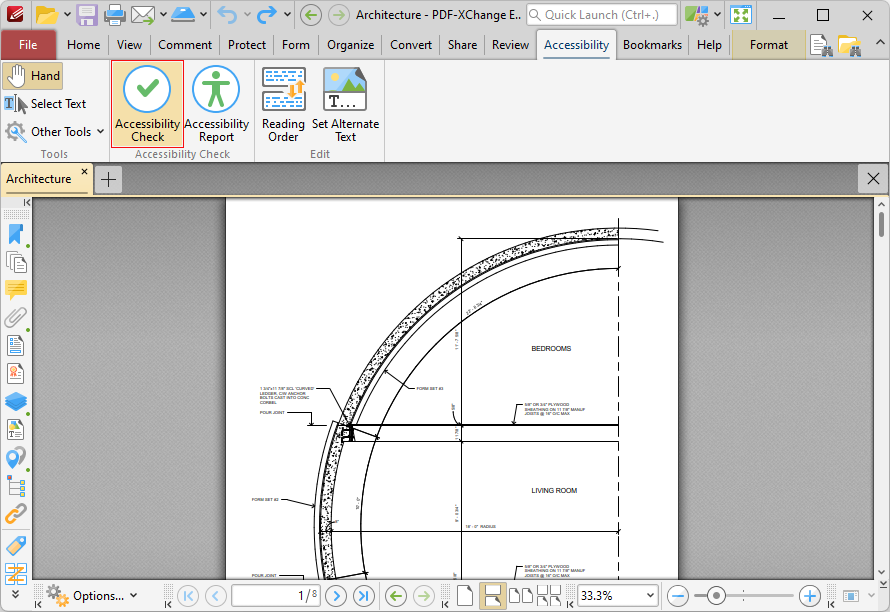Open the Attachments paperclip pane
This screenshot has width=890, height=612.
16,317
